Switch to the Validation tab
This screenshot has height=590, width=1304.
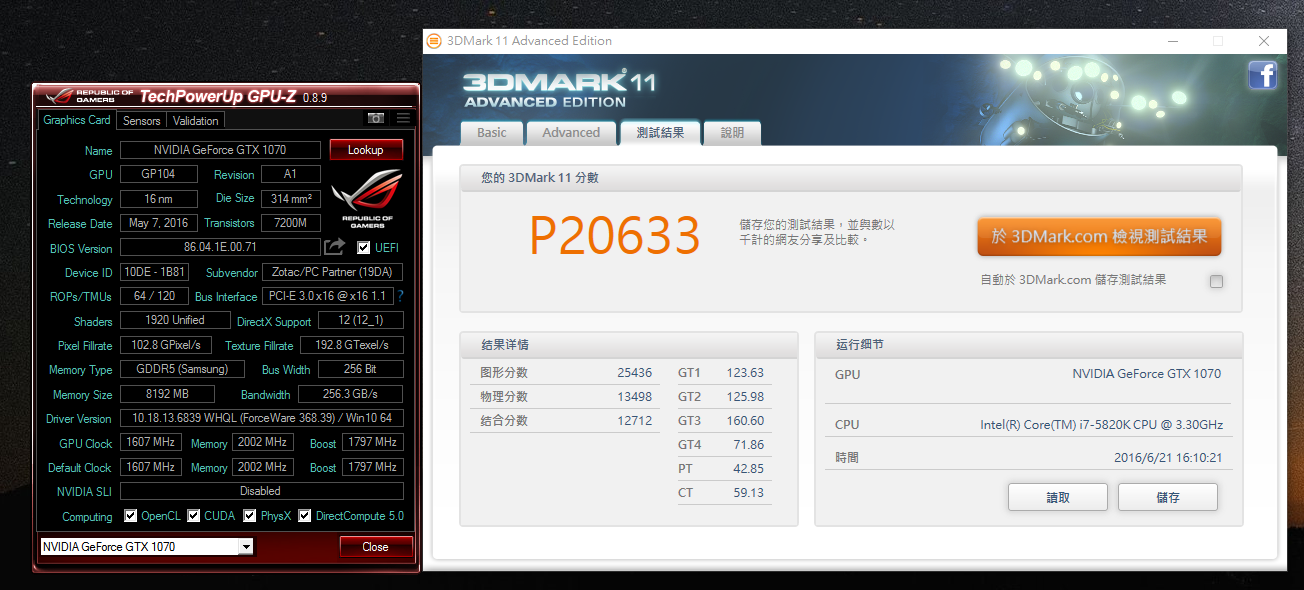pyautogui.click(x=196, y=120)
